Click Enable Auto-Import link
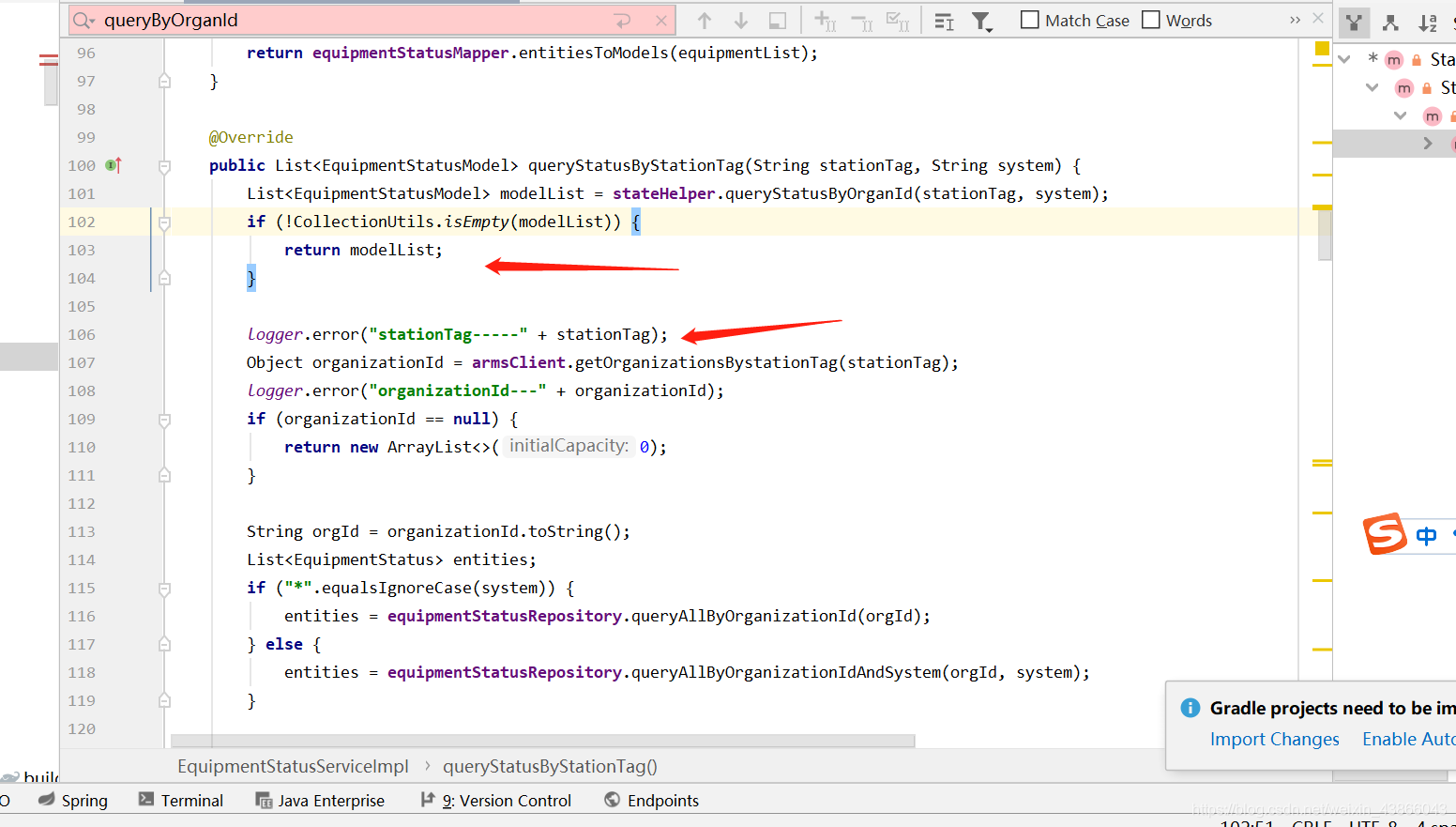This screenshot has width=1456, height=827. click(x=1408, y=739)
